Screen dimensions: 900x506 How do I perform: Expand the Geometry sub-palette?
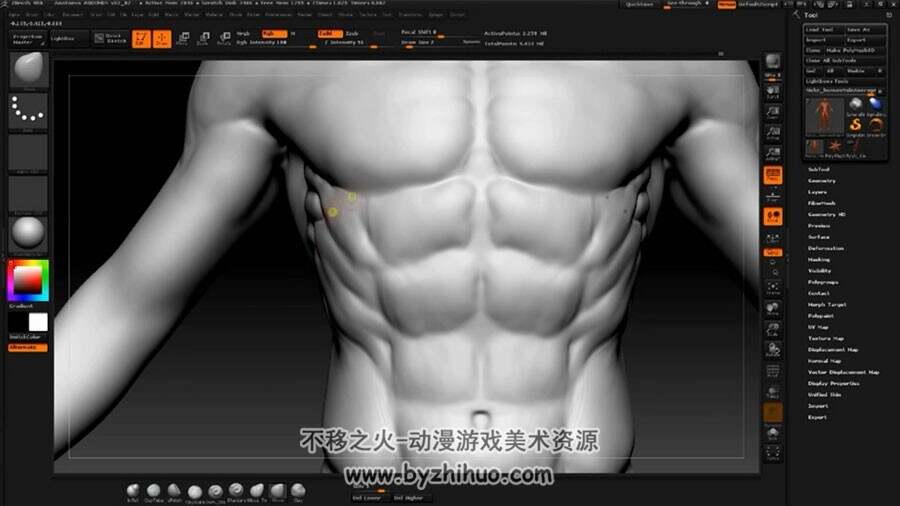click(x=822, y=181)
